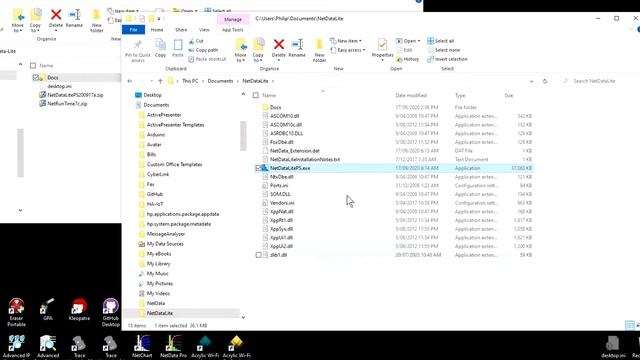This screenshot has width=640, height=360.
Task: Tick the zlib1.dll checkbox
Action: 258,255
